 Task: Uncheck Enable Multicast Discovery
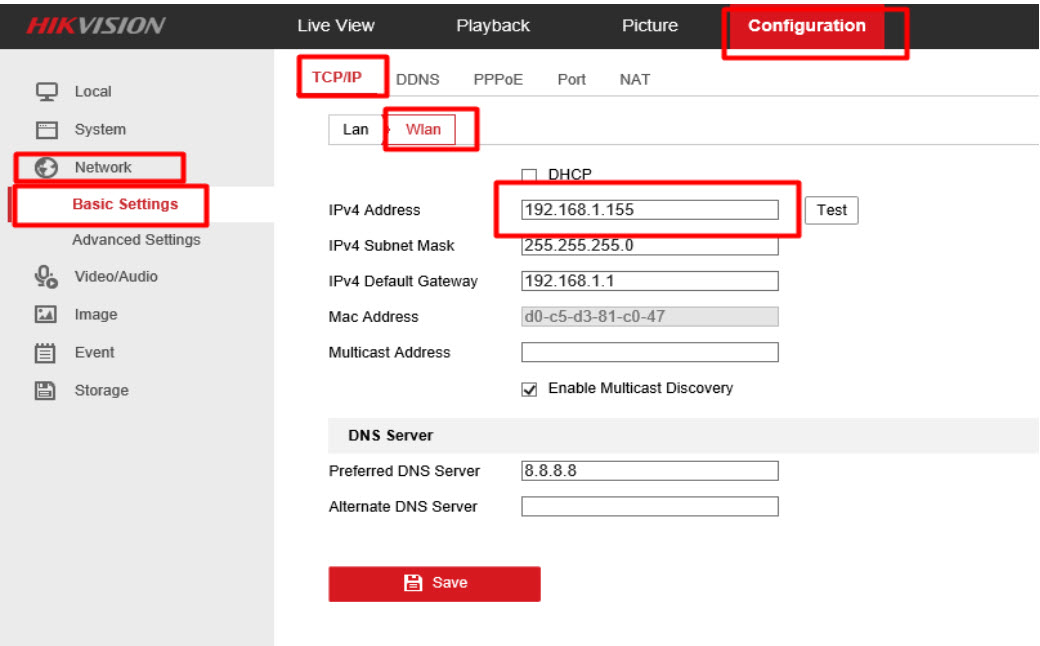(x=530, y=390)
